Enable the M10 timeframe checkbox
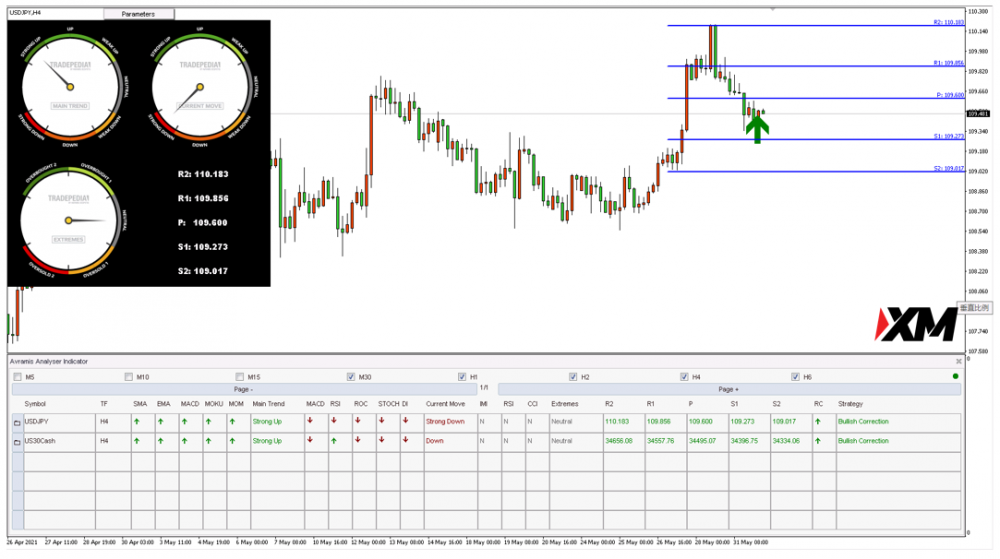This screenshot has width=1000, height=559. [129, 377]
